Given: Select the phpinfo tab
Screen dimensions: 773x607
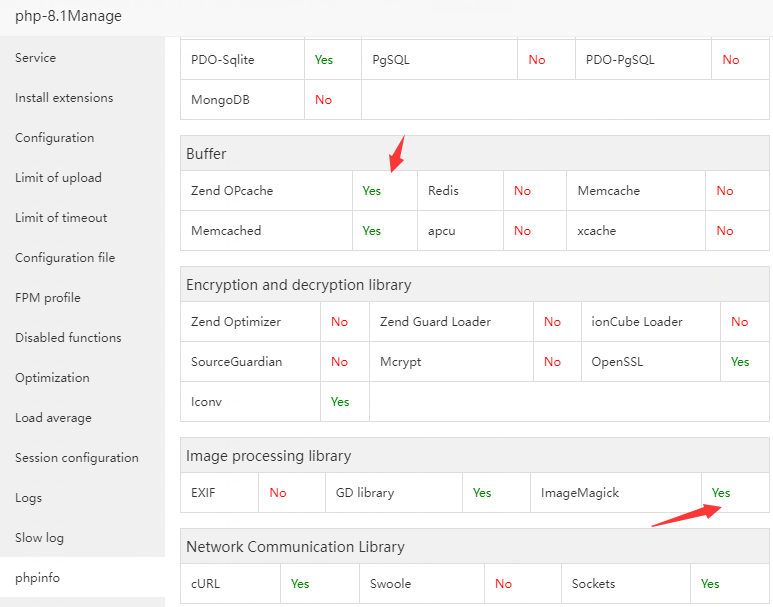Looking at the screenshot, I should [x=37, y=578].
